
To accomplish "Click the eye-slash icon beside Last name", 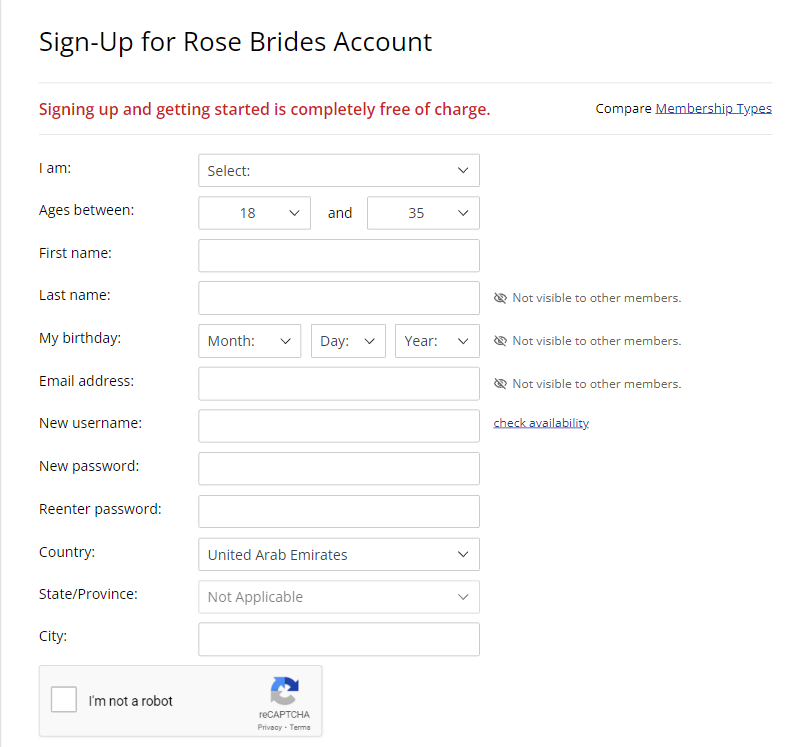I will pyautogui.click(x=499, y=297).
